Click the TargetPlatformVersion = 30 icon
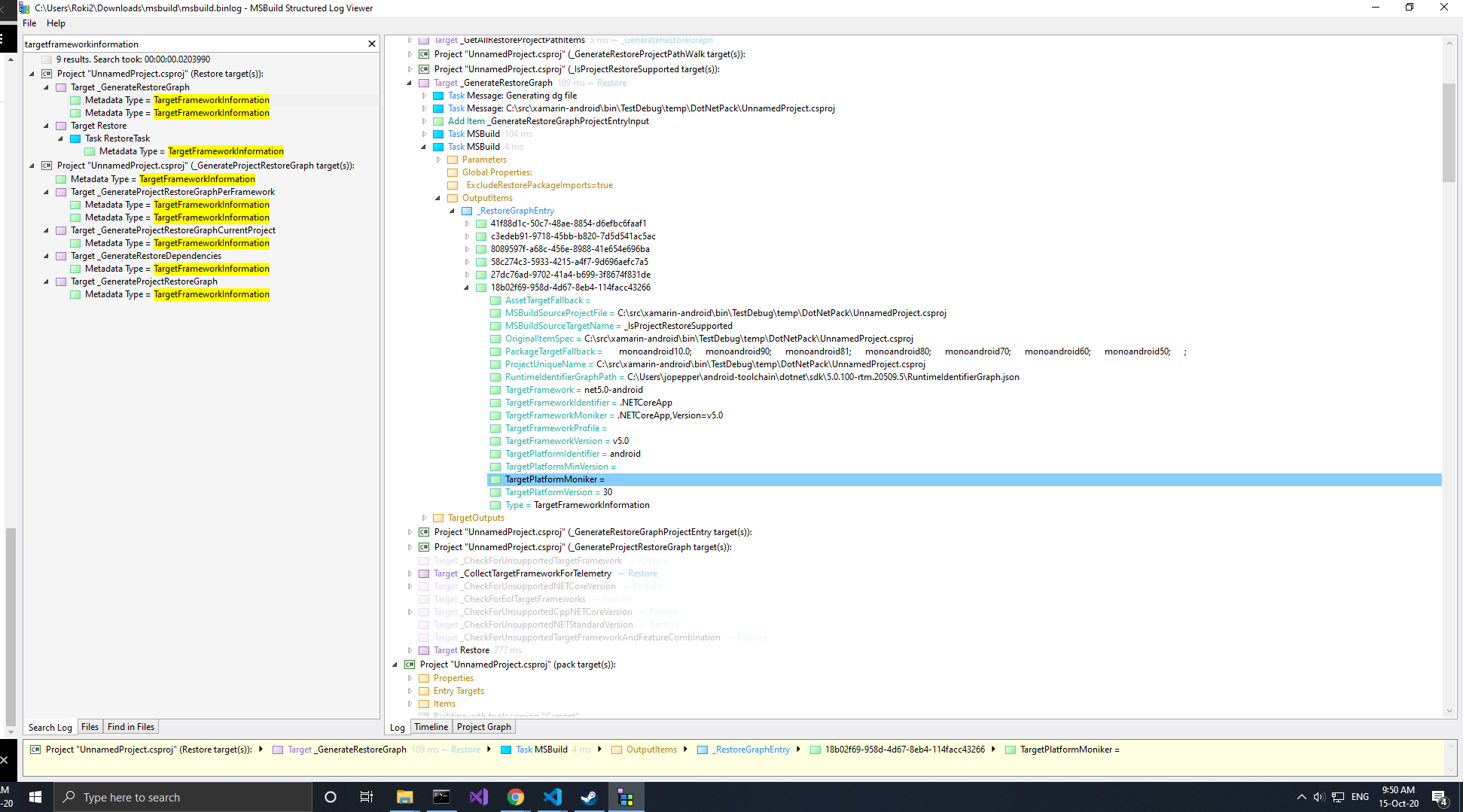This screenshot has height=812, width=1463. [495, 492]
